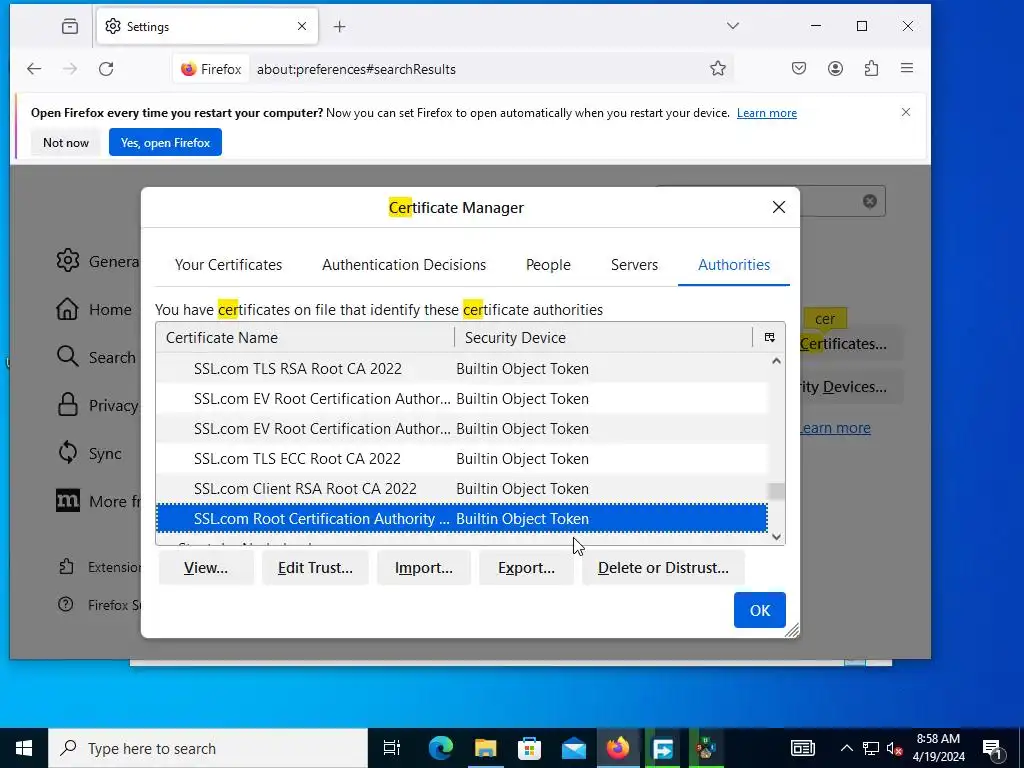Click the Windows Start button
Screen dimensions: 1024x768
pyautogui.click(x=24, y=748)
